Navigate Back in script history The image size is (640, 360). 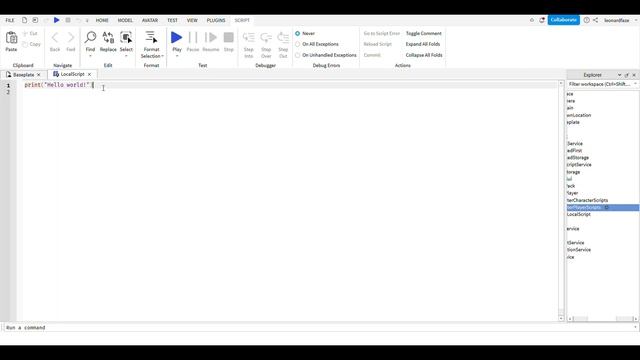point(55,38)
